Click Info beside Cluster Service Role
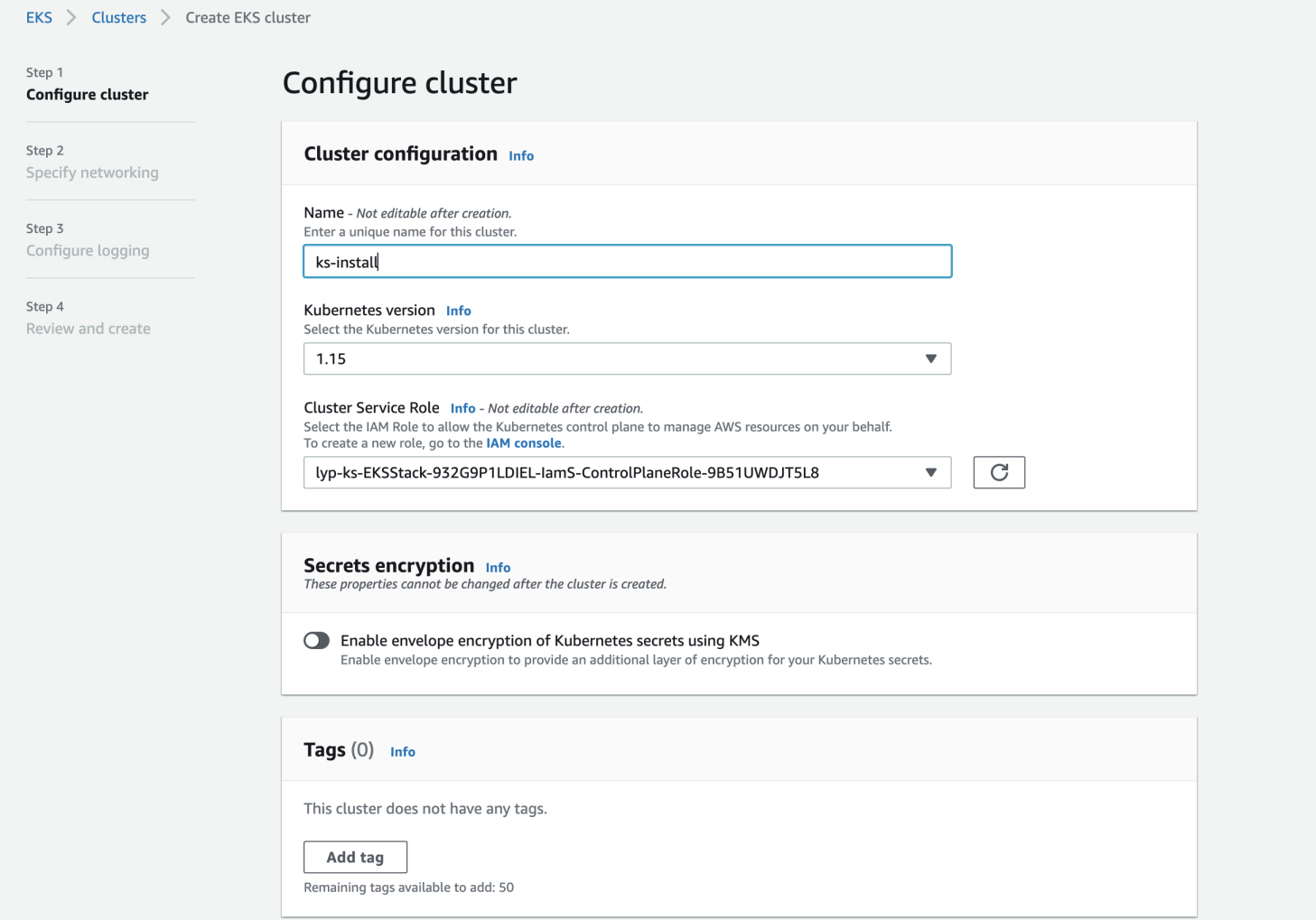 pyautogui.click(x=462, y=408)
